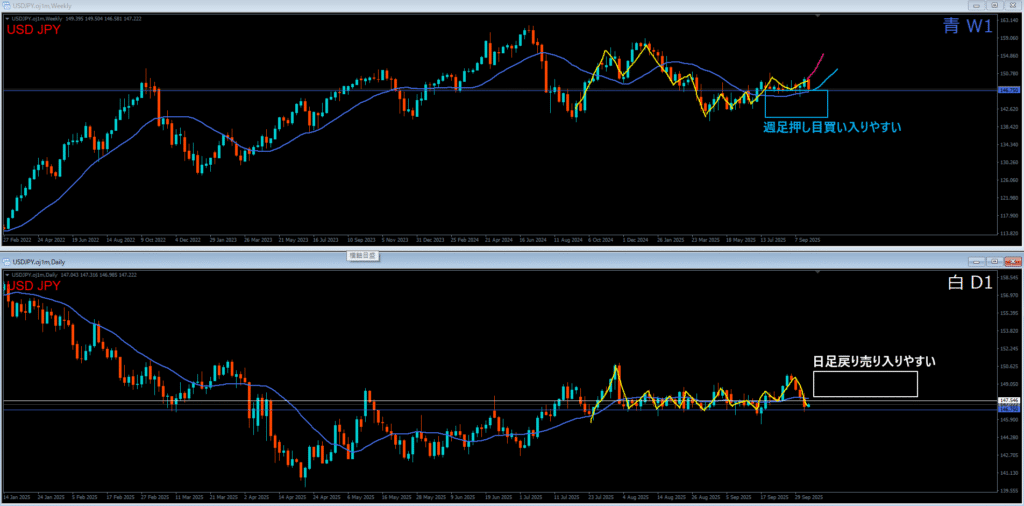Minimize the USDJPY Daily chart window
The height and width of the screenshot is (506, 1024).
tap(974, 261)
